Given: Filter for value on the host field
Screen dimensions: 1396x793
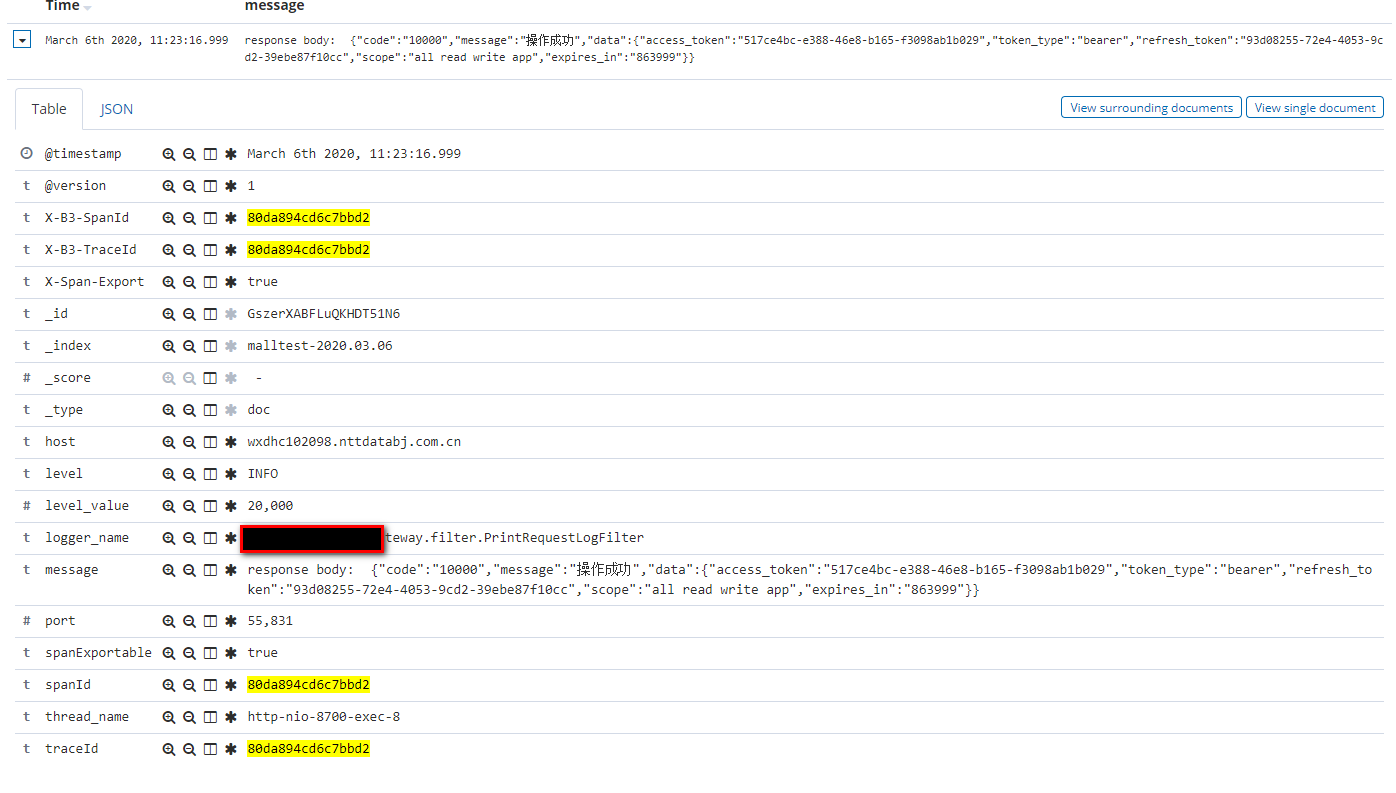Looking at the screenshot, I should [x=169, y=441].
